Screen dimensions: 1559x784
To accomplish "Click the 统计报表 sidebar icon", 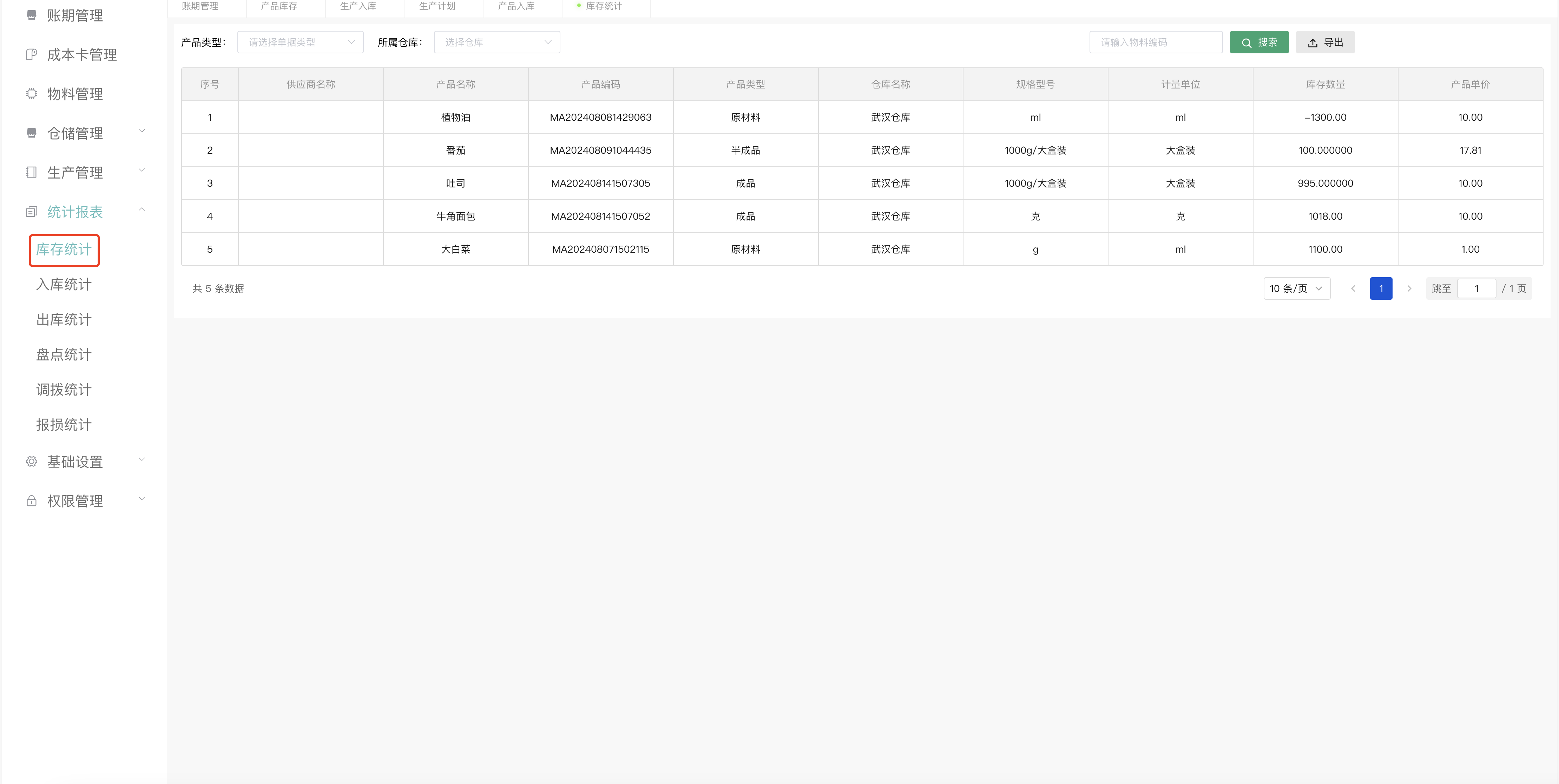I will (32, 212).
